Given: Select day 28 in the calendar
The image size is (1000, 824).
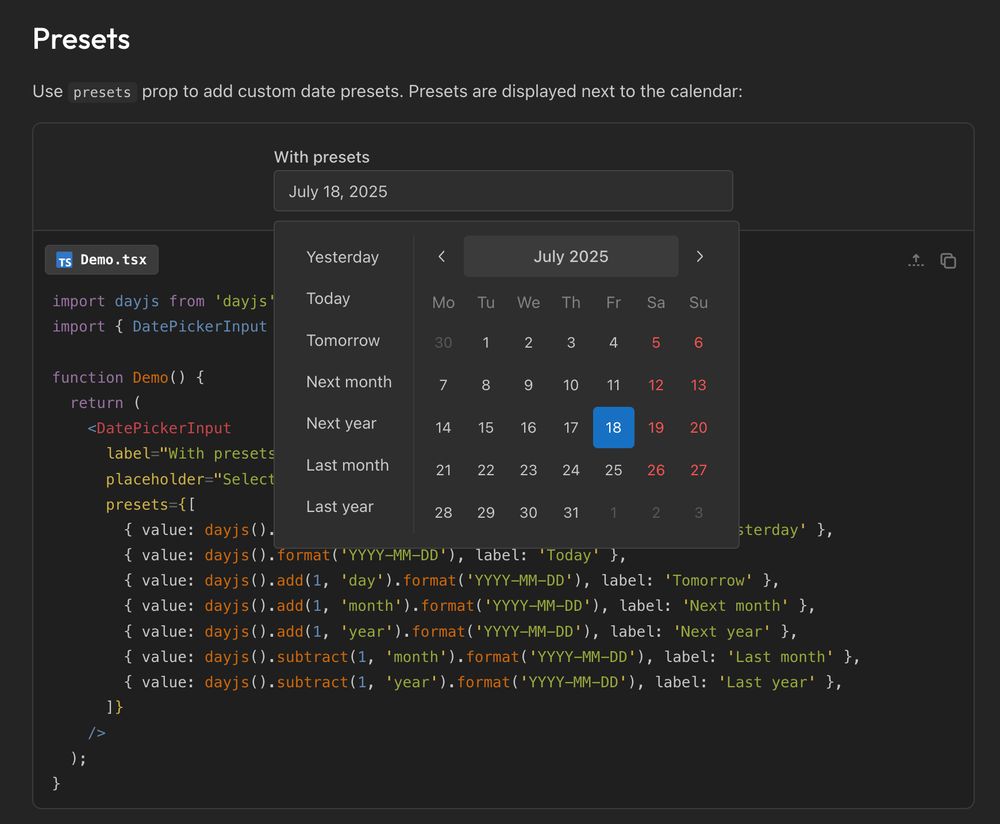Looking at the screenshot, I should click(x=443, y=513).
